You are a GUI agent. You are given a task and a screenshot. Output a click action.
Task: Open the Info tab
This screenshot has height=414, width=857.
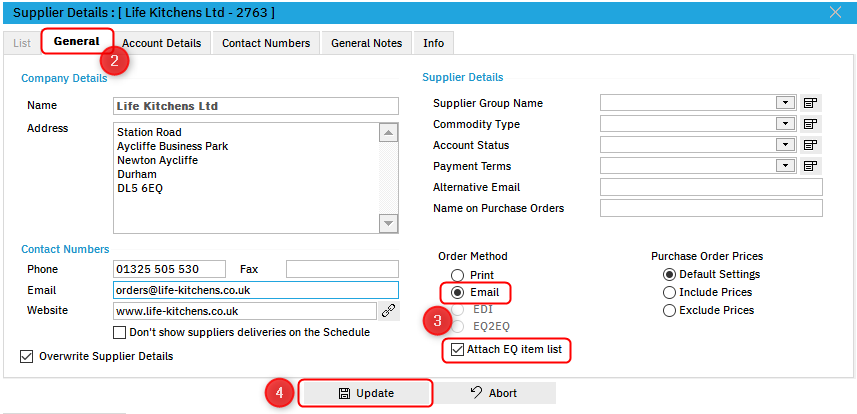click(433, 43)
